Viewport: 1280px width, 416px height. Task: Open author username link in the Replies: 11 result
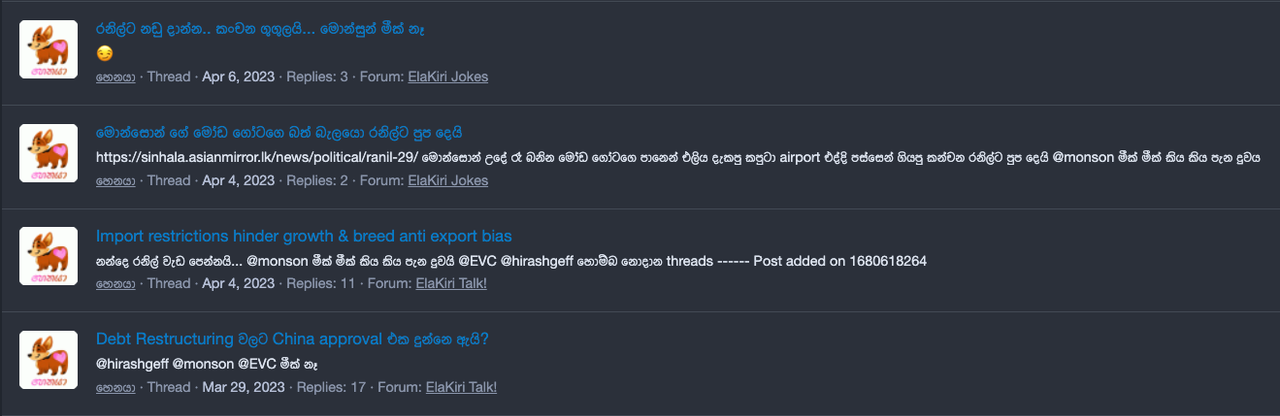[x=115, y=284]
